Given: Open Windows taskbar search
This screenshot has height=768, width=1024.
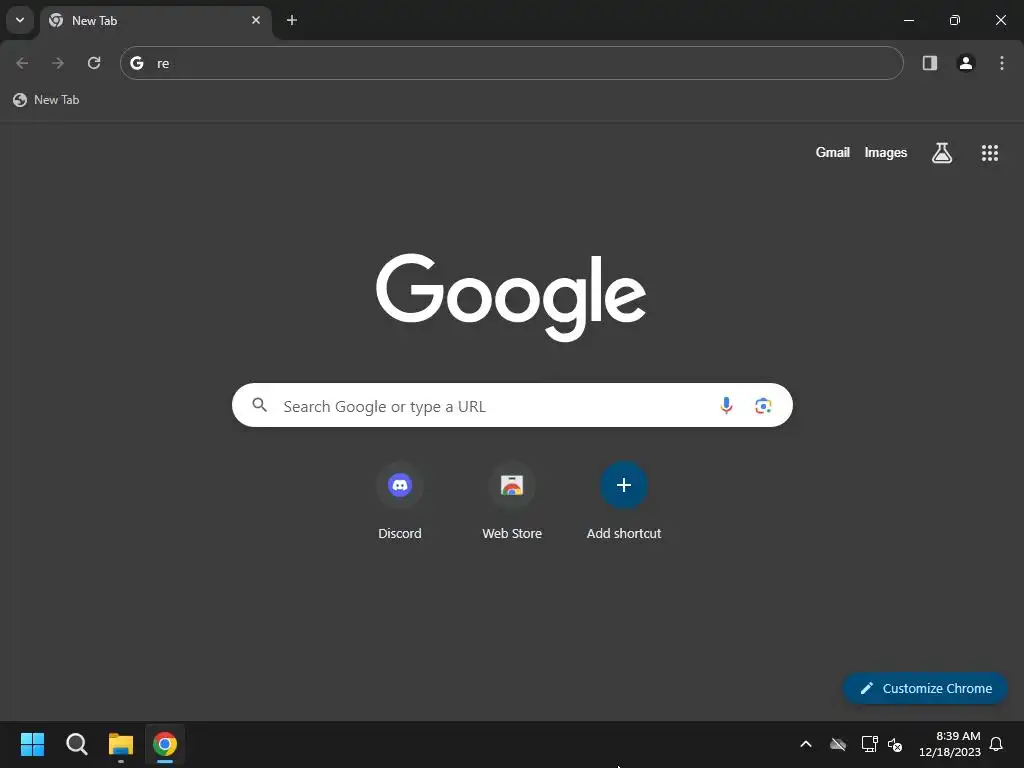Looking at the screenshot, I should click(x=77, y=744).
